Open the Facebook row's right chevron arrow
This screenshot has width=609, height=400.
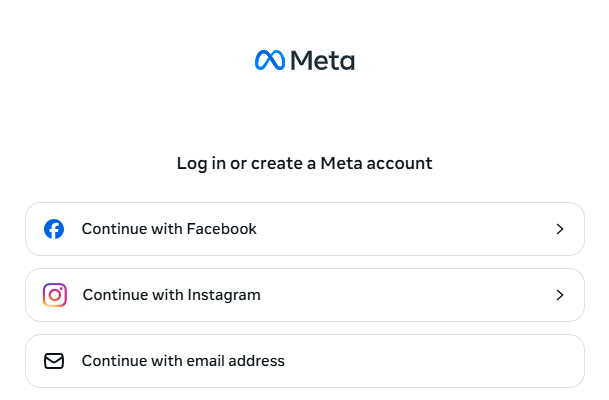tap(559, 229)
